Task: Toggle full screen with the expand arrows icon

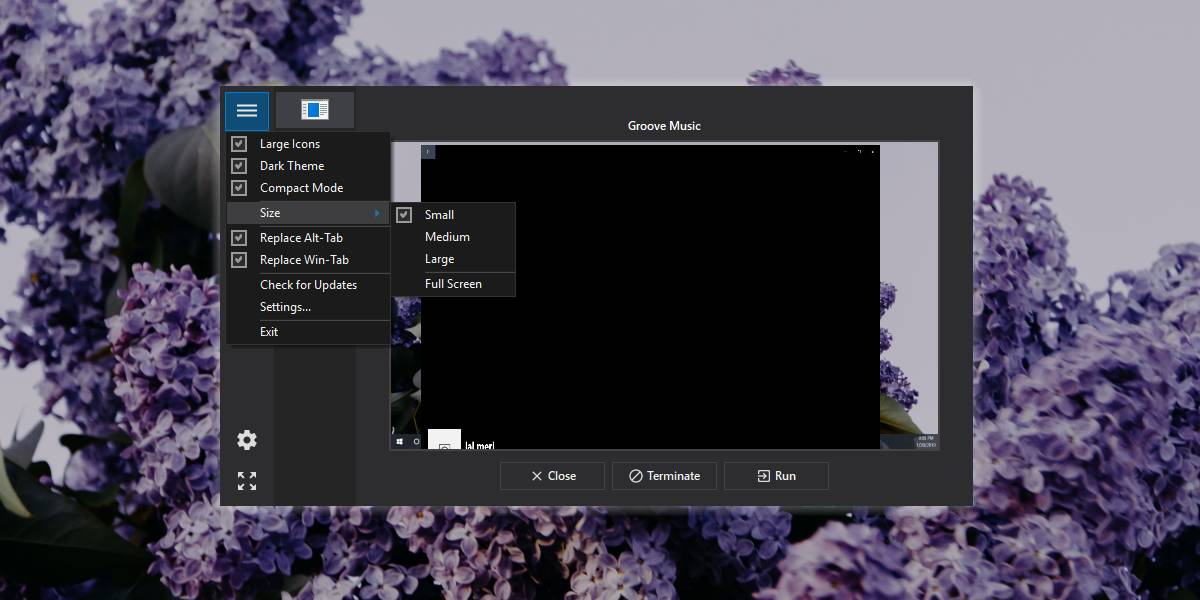Action: coord(247,481)
